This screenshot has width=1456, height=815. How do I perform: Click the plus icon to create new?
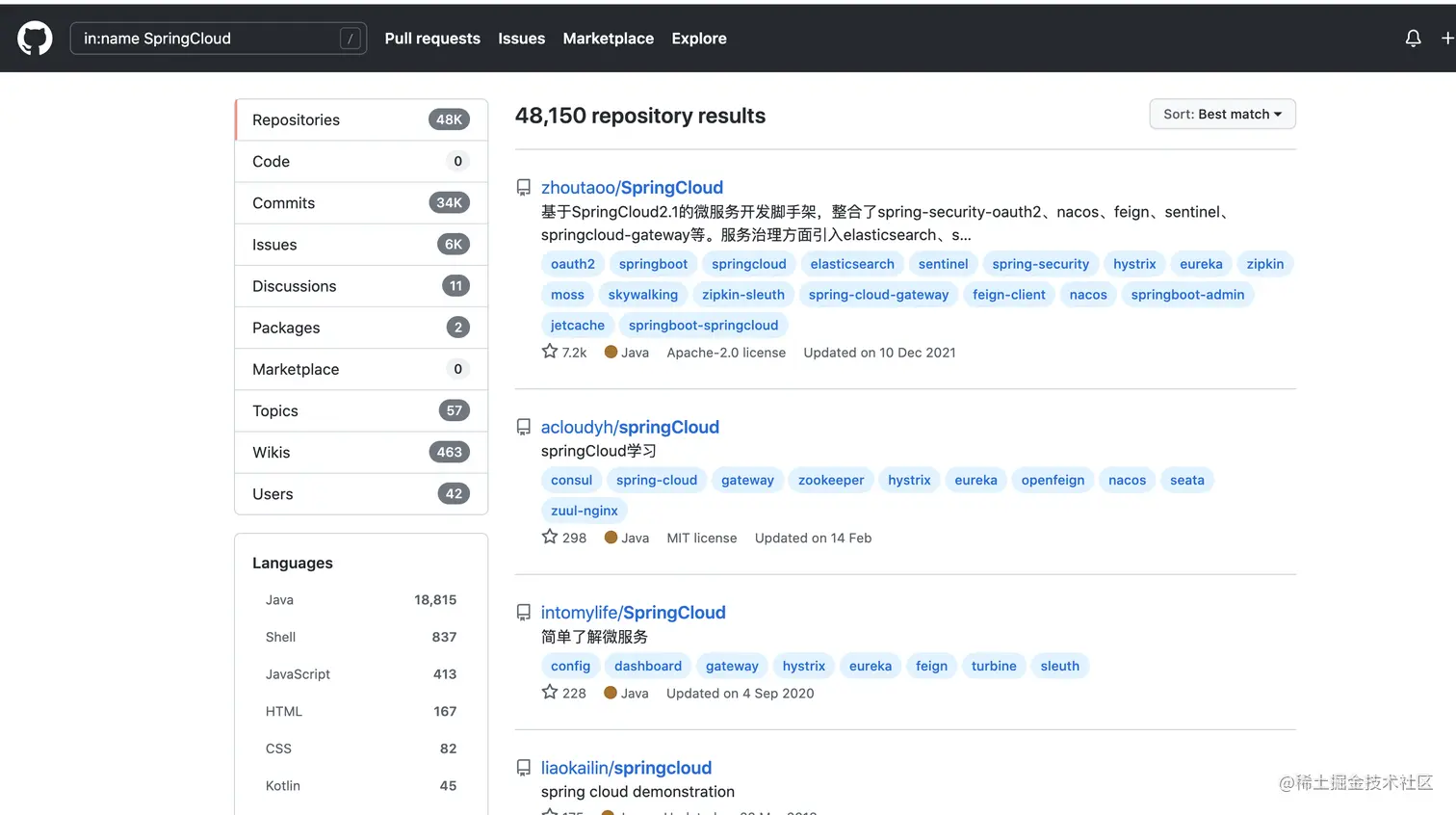1446,39
